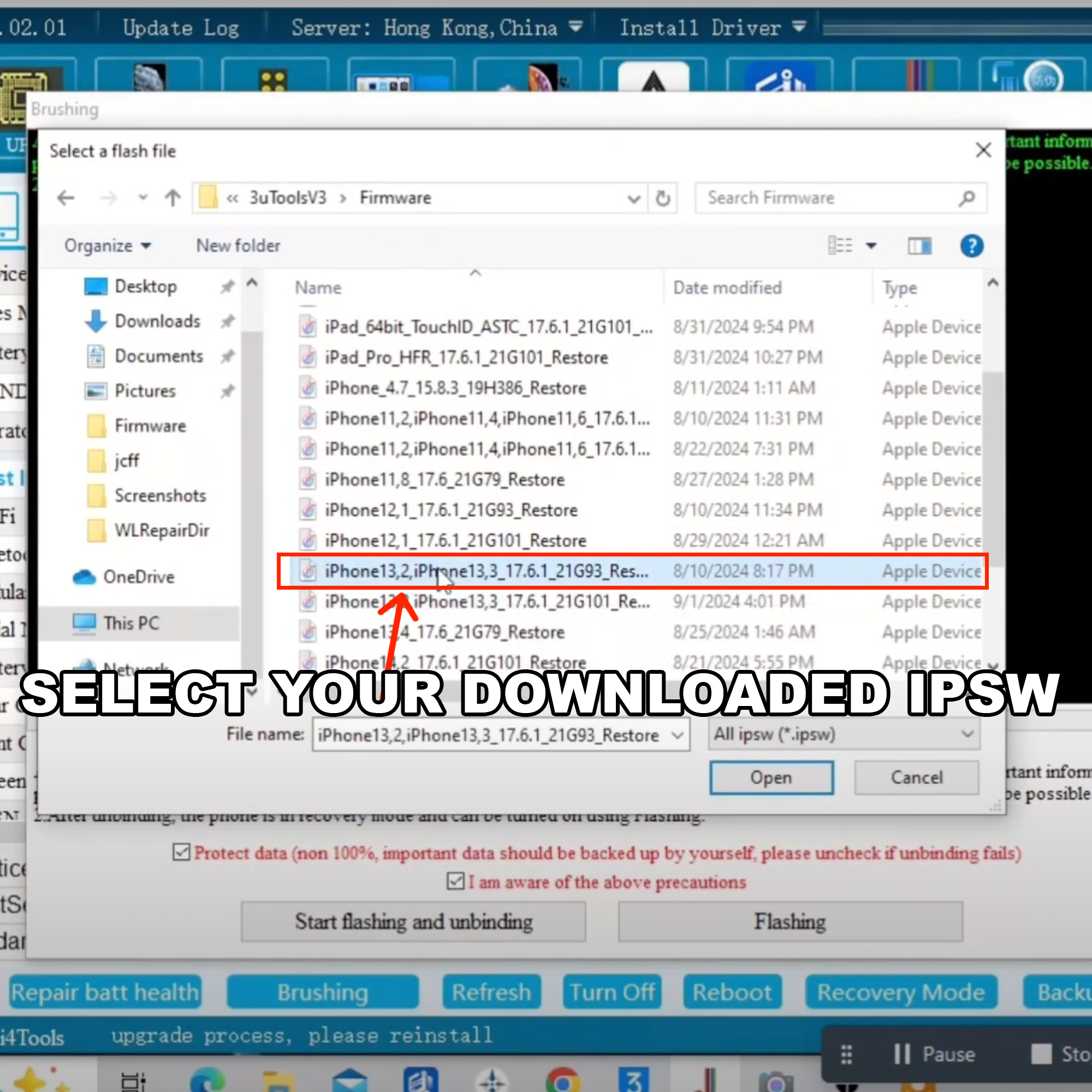Viewport: 1092px width, 1092px height.
Task: Open the file dialog help icon
Action: click(971, 246)
